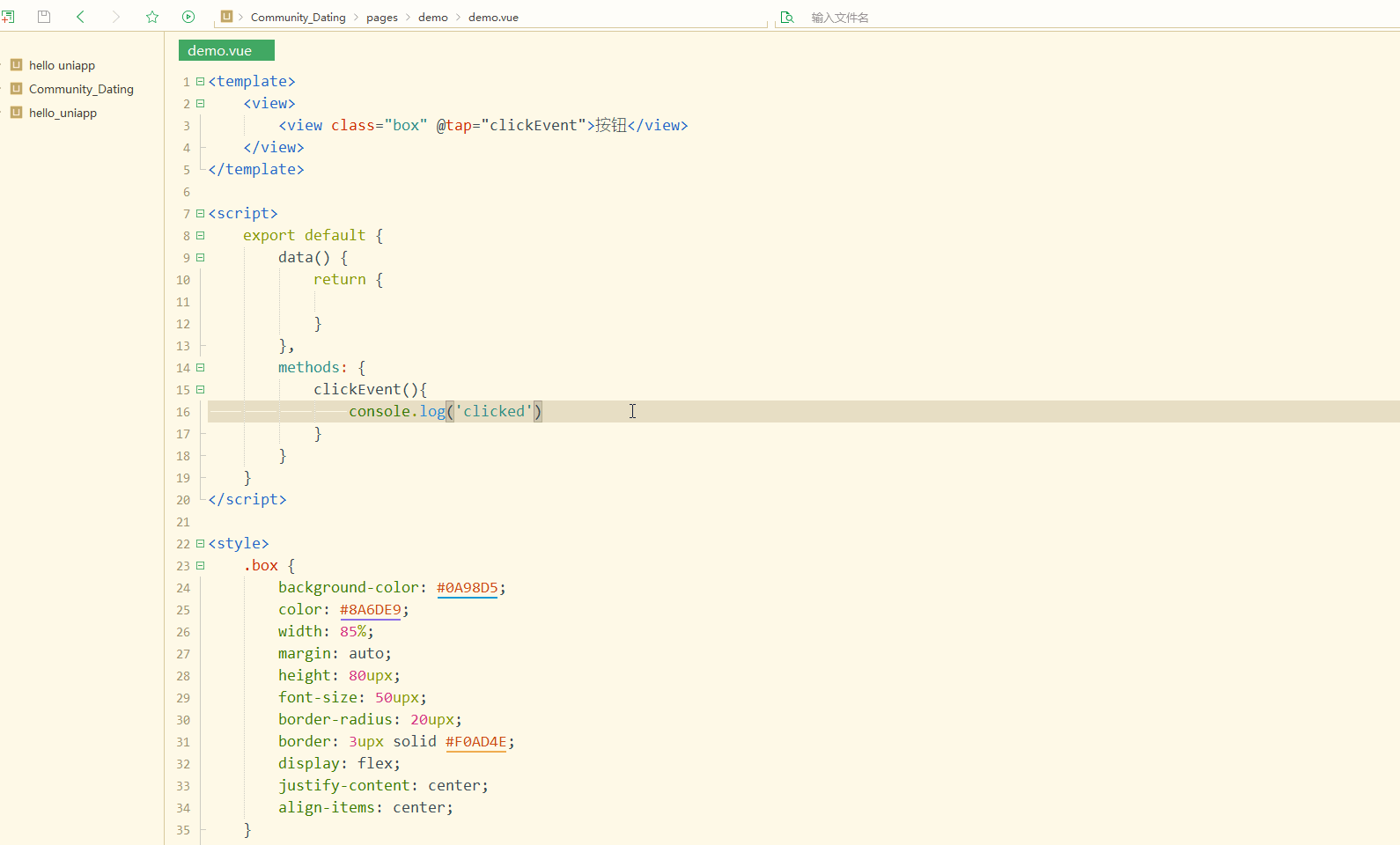Screen dimensions: 1400x845
Task: Click align-items: center on line 34
Action: [x=365, y=807]
